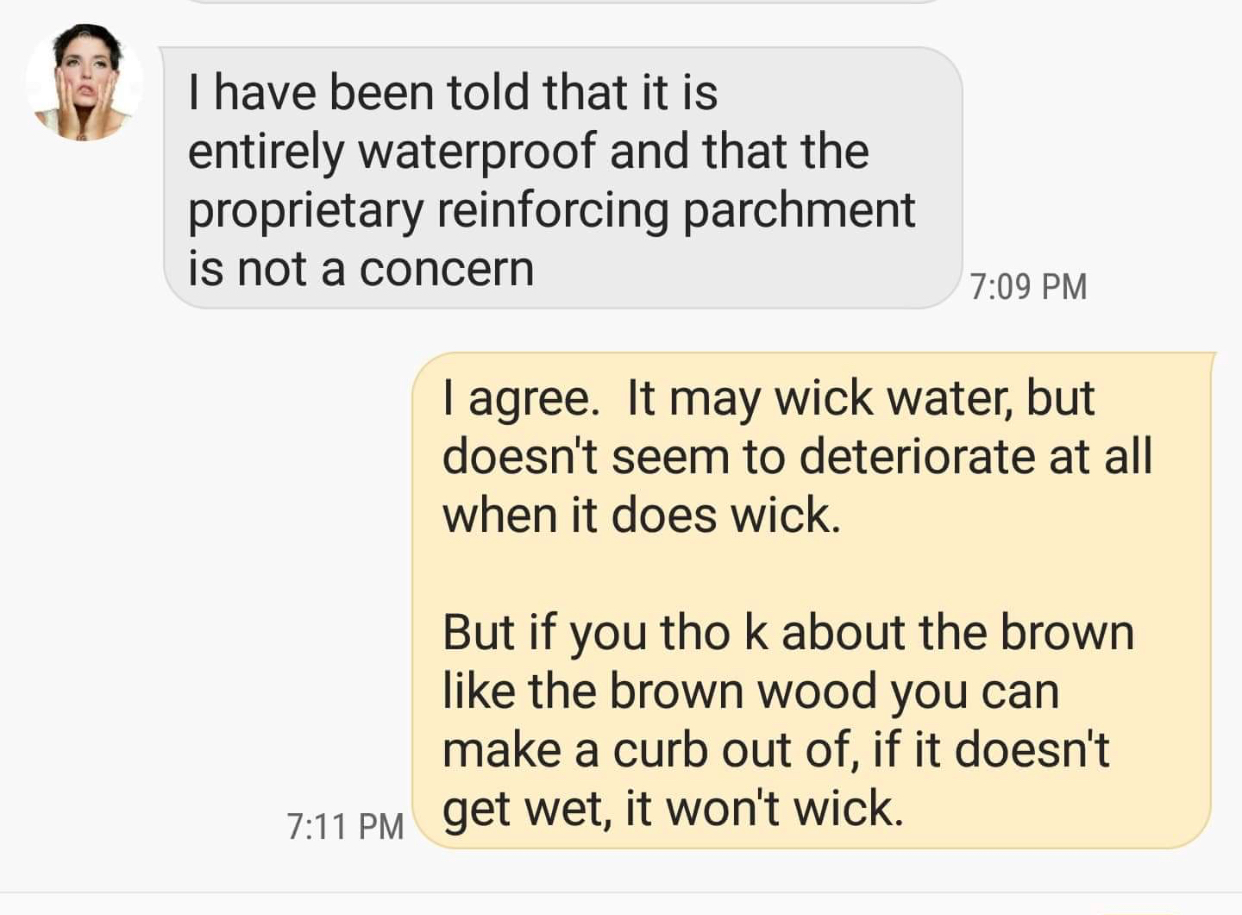This screenshot has width=1242, height=915.
Task: Click 'when it does wick.' line
Action: (x=636, y=515)
